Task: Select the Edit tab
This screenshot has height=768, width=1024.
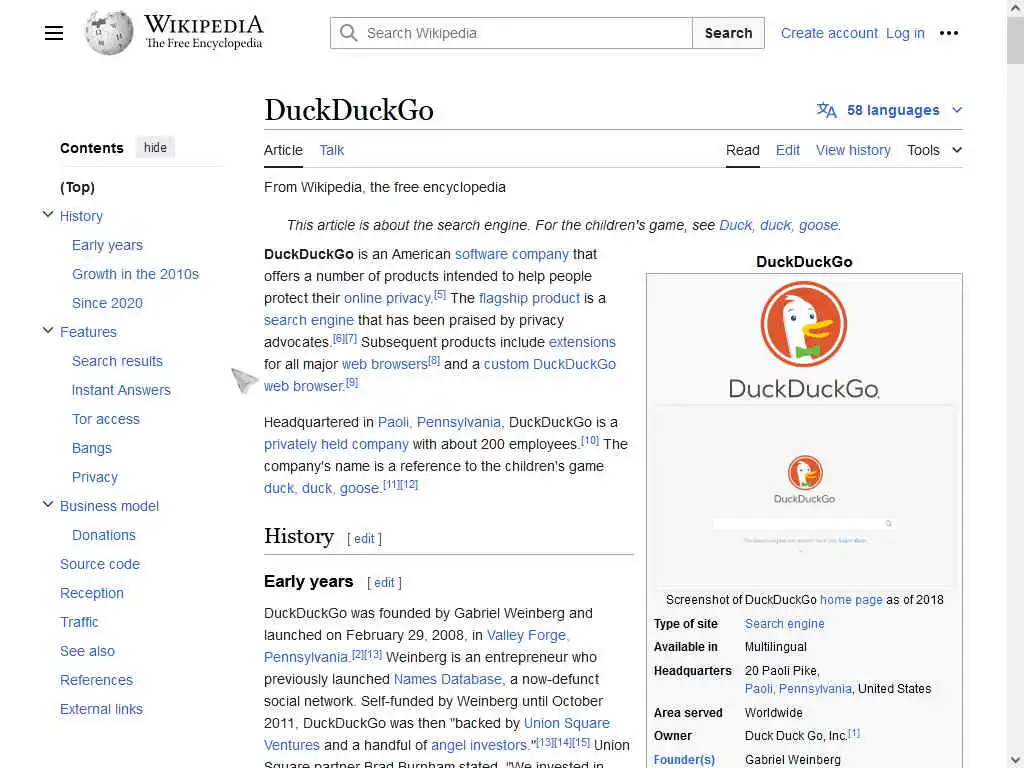Action: point(788,150)
